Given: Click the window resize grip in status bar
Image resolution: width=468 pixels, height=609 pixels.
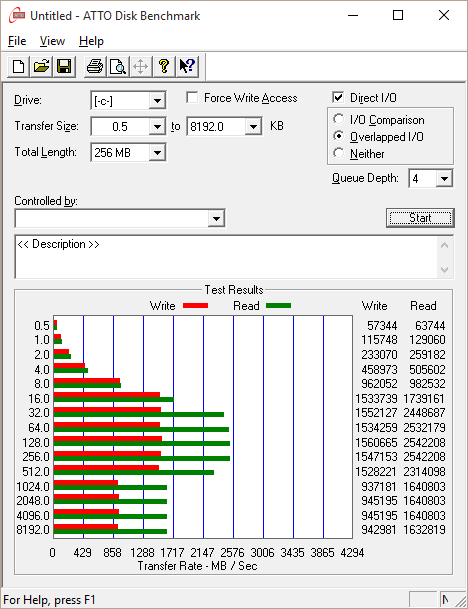Looking at the screenshot, I should pyautogui.click(x=460, y=600).
